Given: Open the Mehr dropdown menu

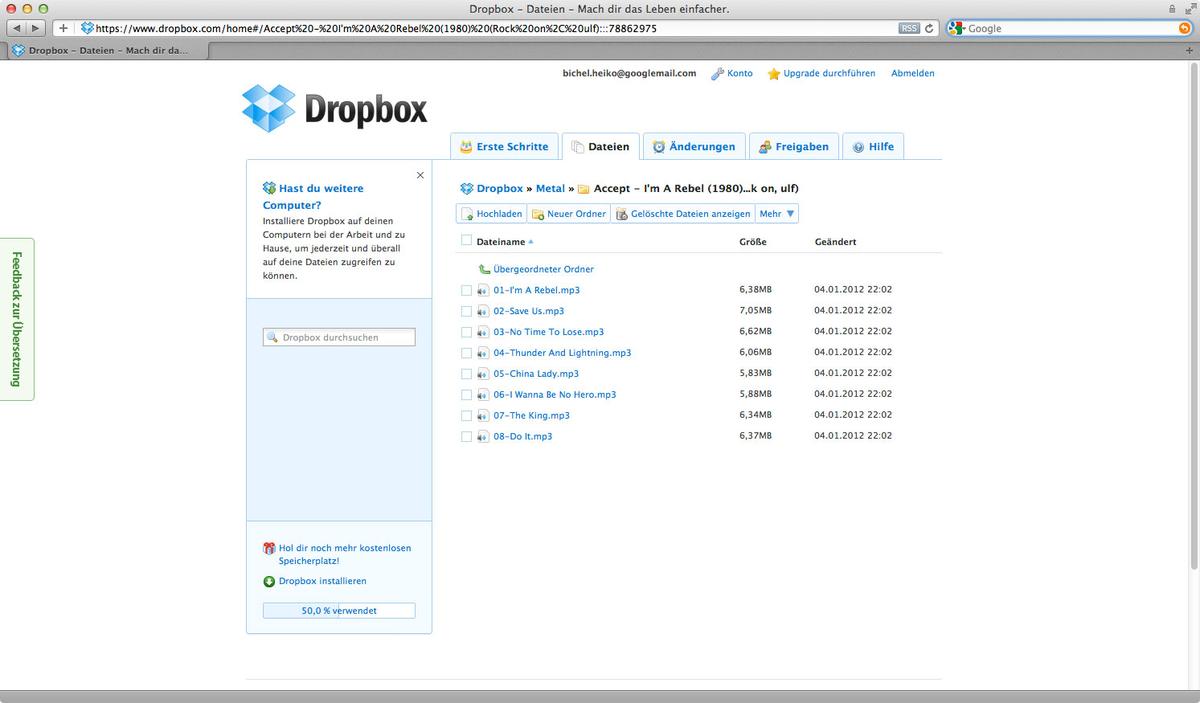Looking at the screenshot, I should point(777,214).
